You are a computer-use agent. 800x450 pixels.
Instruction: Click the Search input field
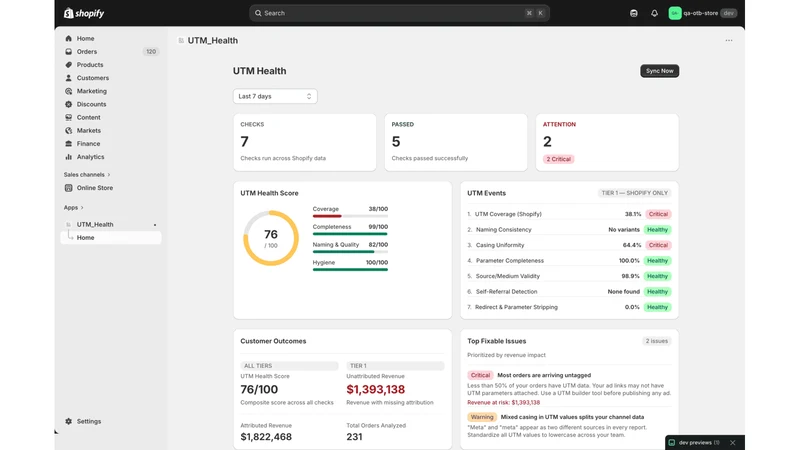coord(399,13)
